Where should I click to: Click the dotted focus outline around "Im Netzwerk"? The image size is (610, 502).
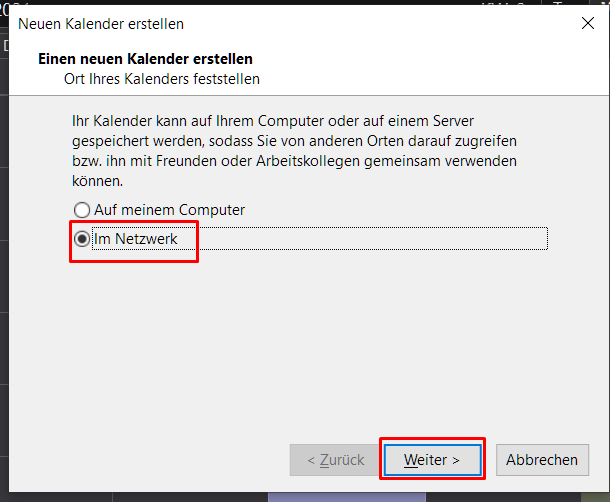[x=400, y=239]
